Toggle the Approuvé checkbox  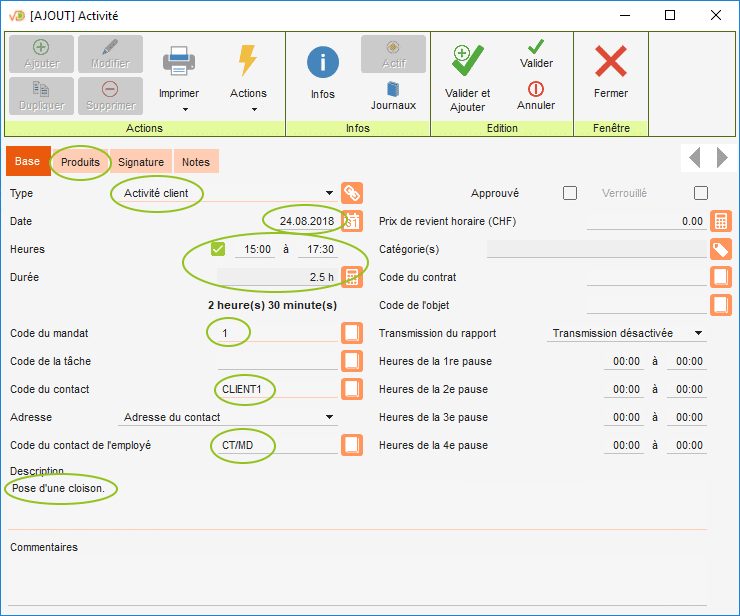[570, 193]
